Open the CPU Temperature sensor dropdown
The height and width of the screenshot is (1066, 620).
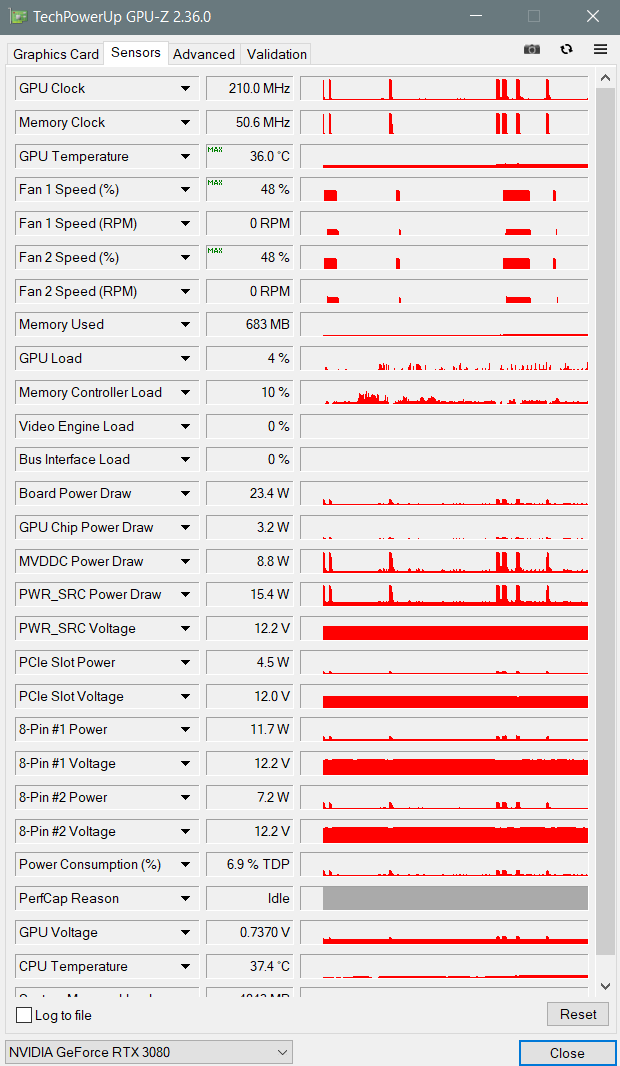coord(185,967)
